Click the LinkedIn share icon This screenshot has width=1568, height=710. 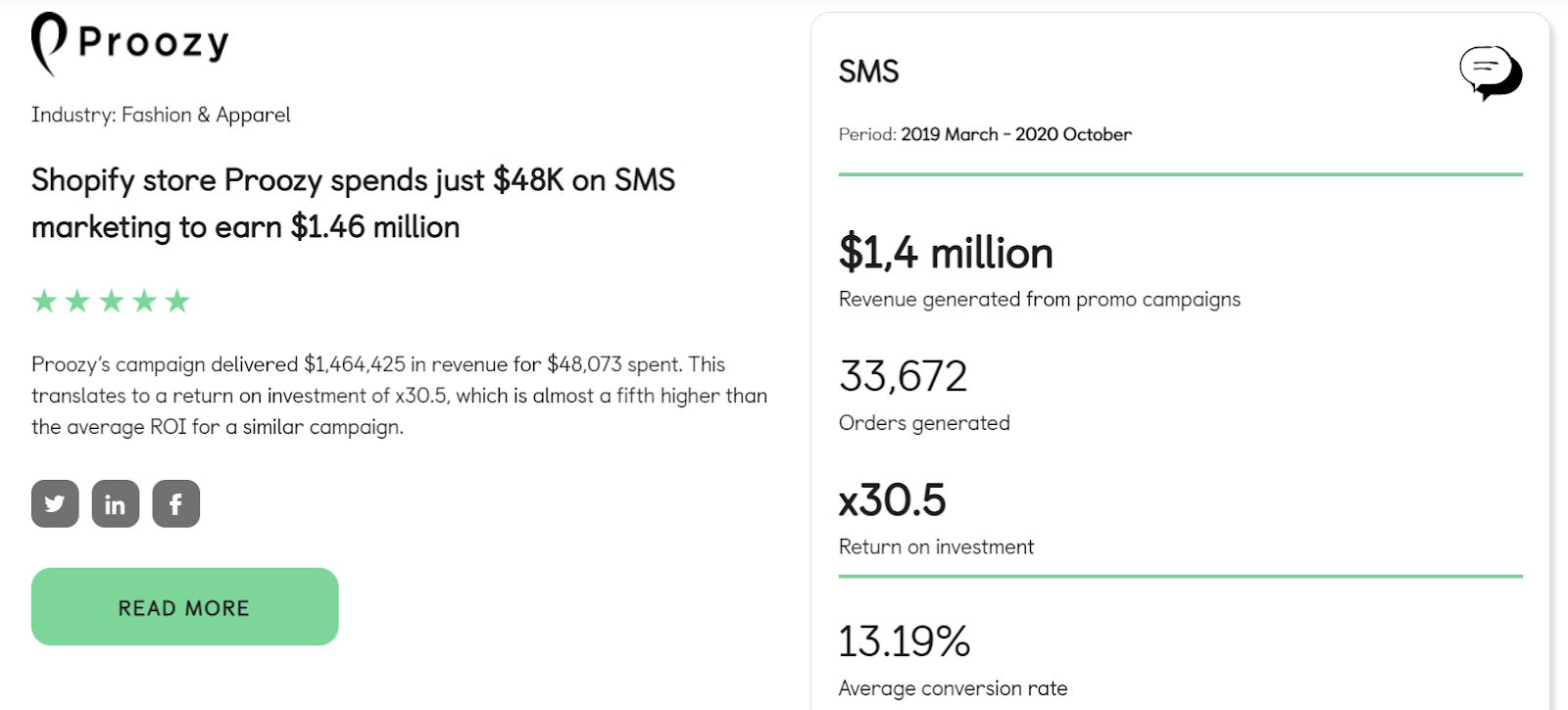pyautogui.click(x=116, y=503)
